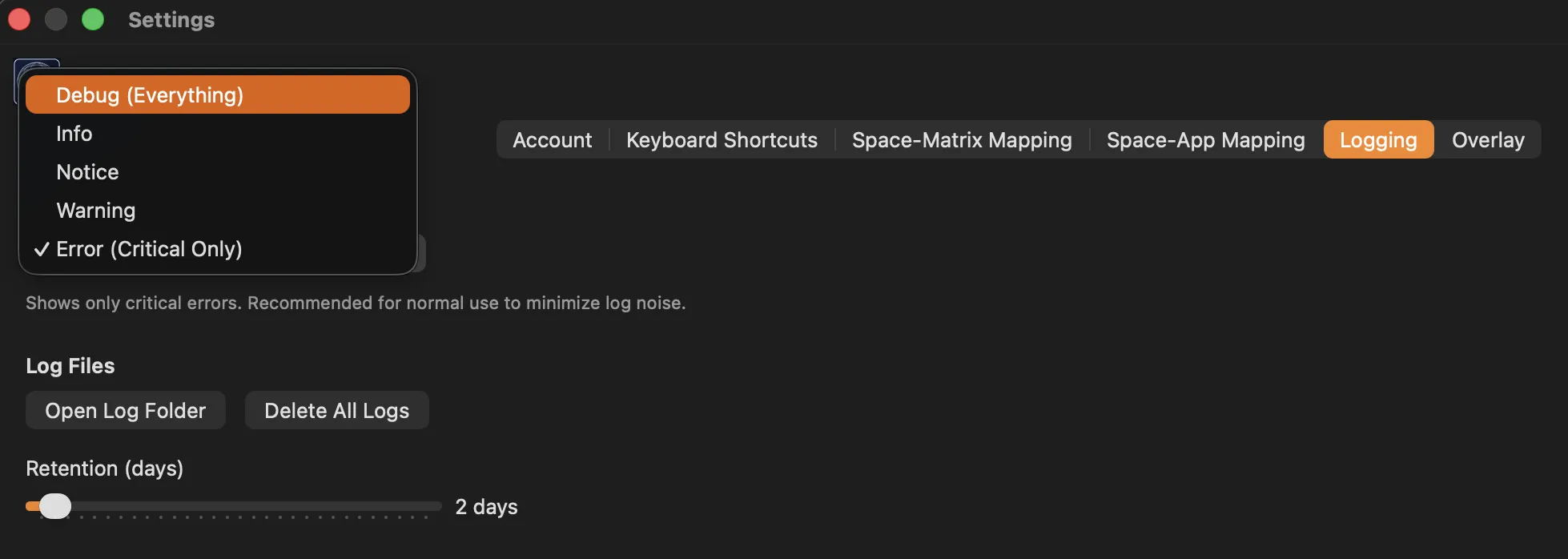The image size is (1568, 559).
Task: Keep Error (Critical Only) selected
Action: [x=148, y=248]
